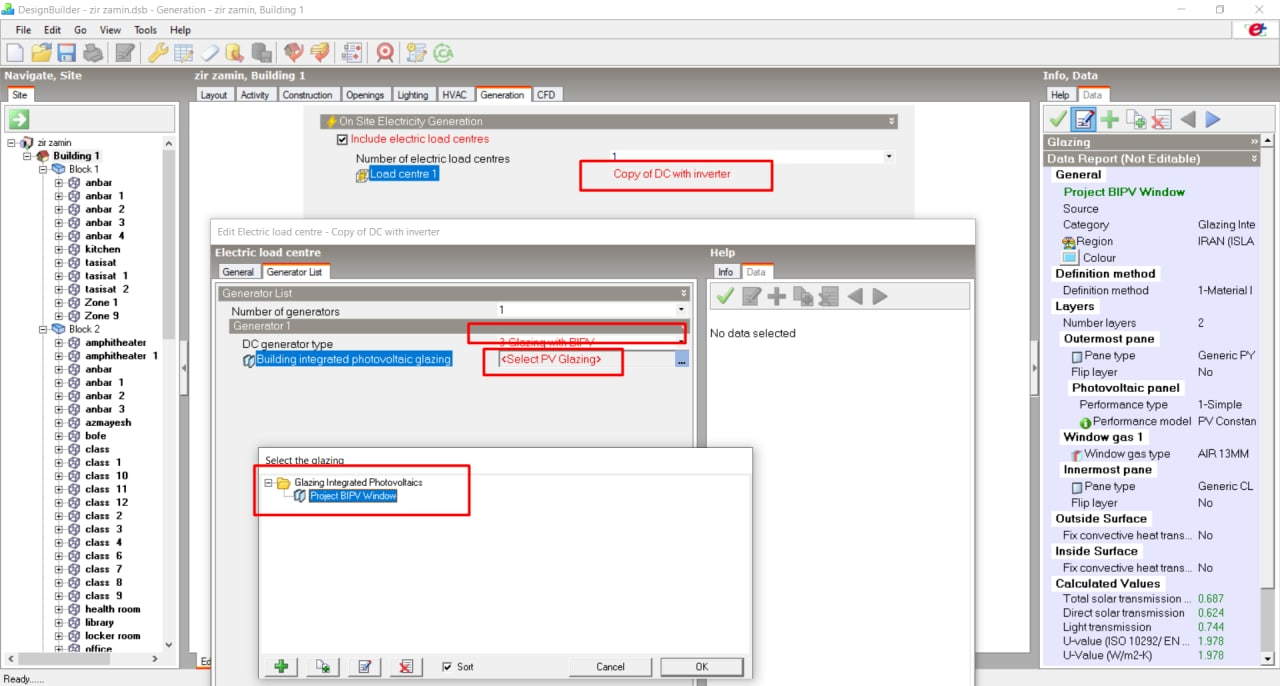Toggle the Sort checkbox
The width and height of the screenshot is (1280, 686).
click(447, 667)
